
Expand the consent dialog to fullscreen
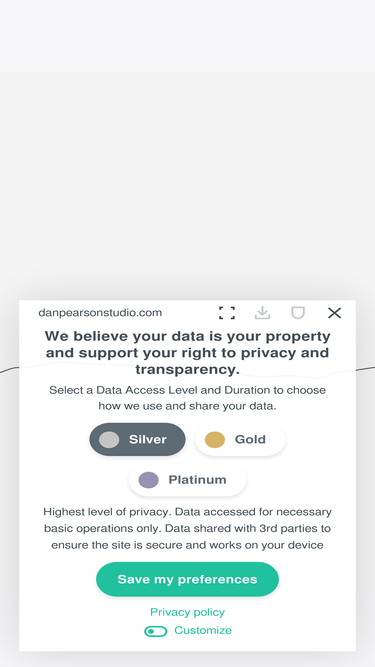click(x=227, y=313)
